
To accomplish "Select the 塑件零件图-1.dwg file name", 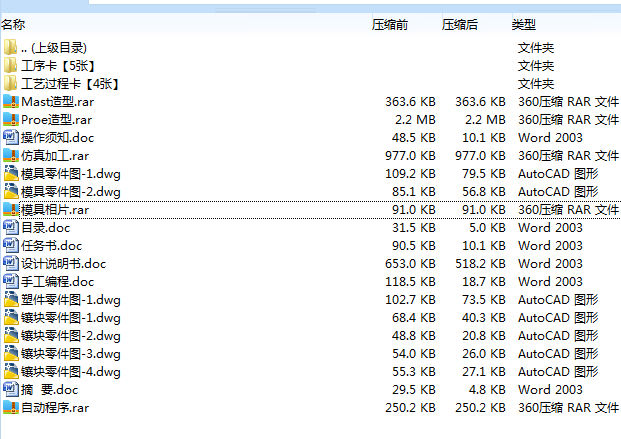I will tap(70, 300).
